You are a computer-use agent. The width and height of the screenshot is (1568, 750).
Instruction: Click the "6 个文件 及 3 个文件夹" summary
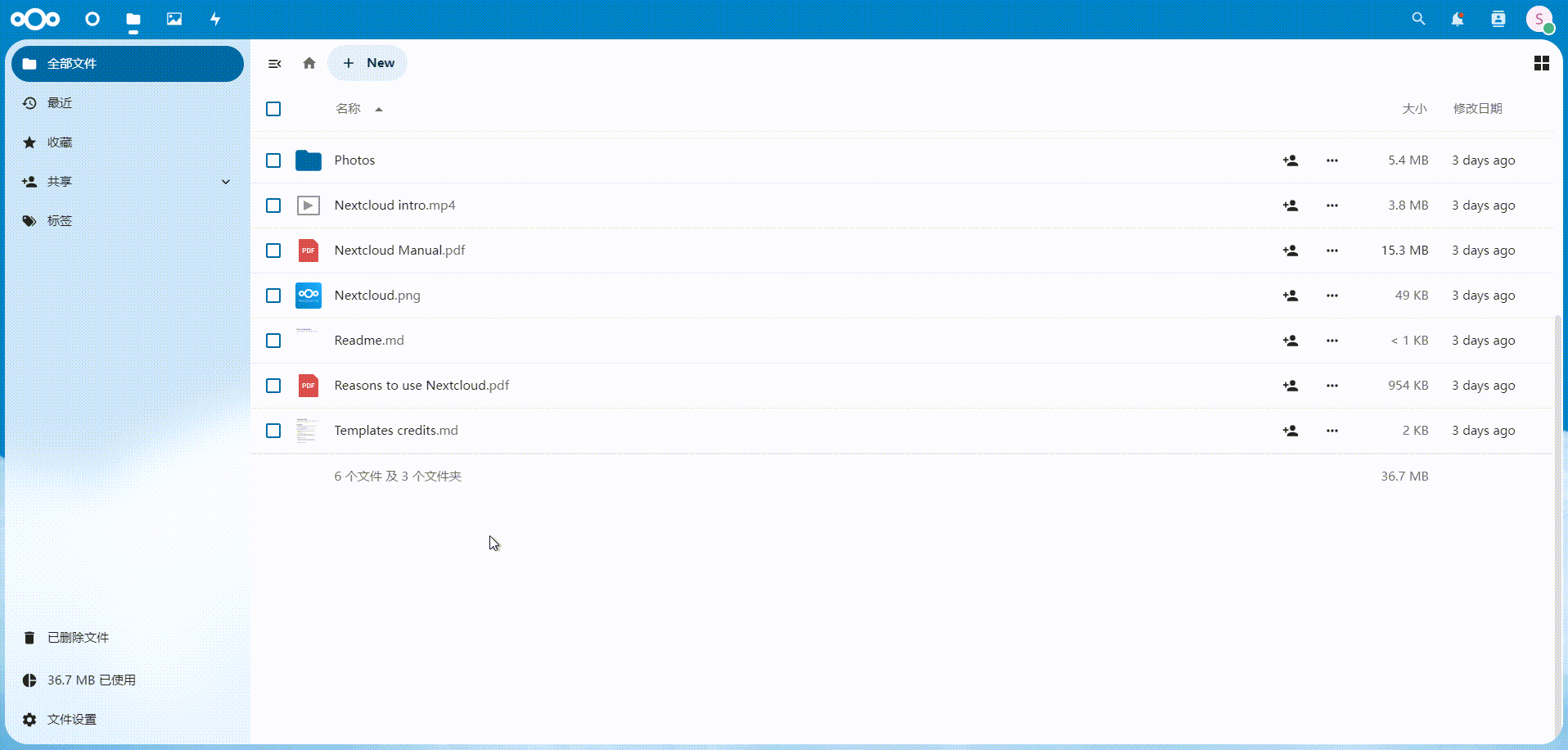click(x=398, y=477)
